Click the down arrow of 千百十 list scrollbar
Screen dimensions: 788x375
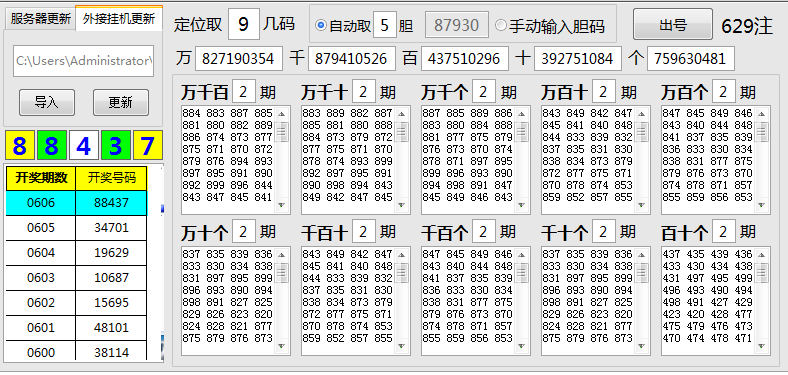pyautogui.click(x=402, y=346)
